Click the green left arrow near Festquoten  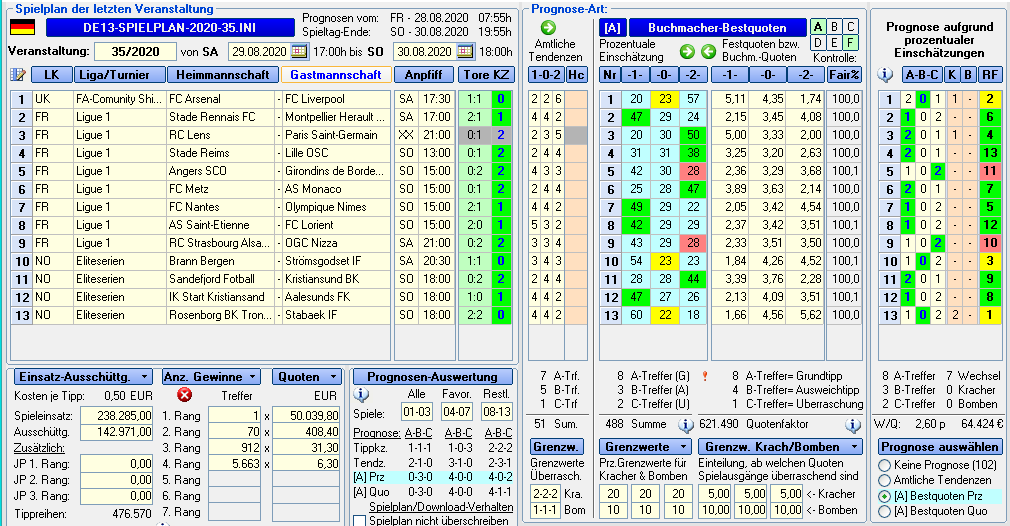tap(709, 52)
